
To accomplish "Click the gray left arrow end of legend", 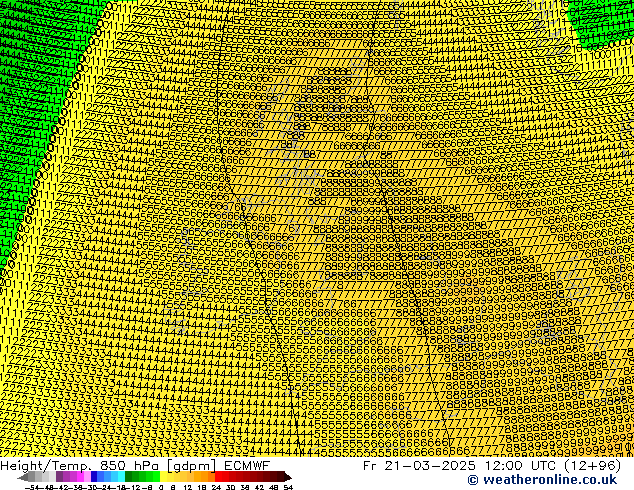I will 23,477.
